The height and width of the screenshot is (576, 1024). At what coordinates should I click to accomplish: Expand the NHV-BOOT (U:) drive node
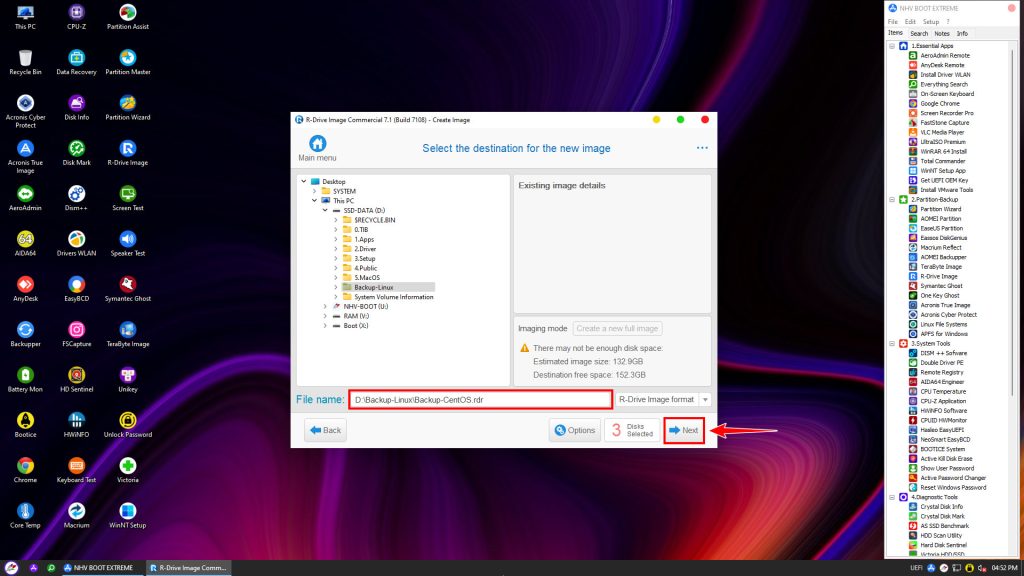(325, 306)
